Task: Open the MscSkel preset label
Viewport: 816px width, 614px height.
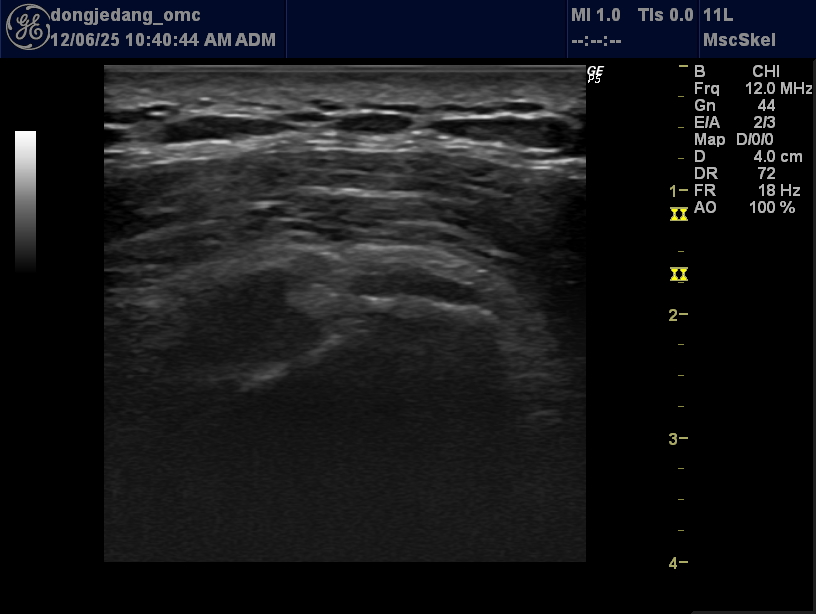Action: [739, 41]
